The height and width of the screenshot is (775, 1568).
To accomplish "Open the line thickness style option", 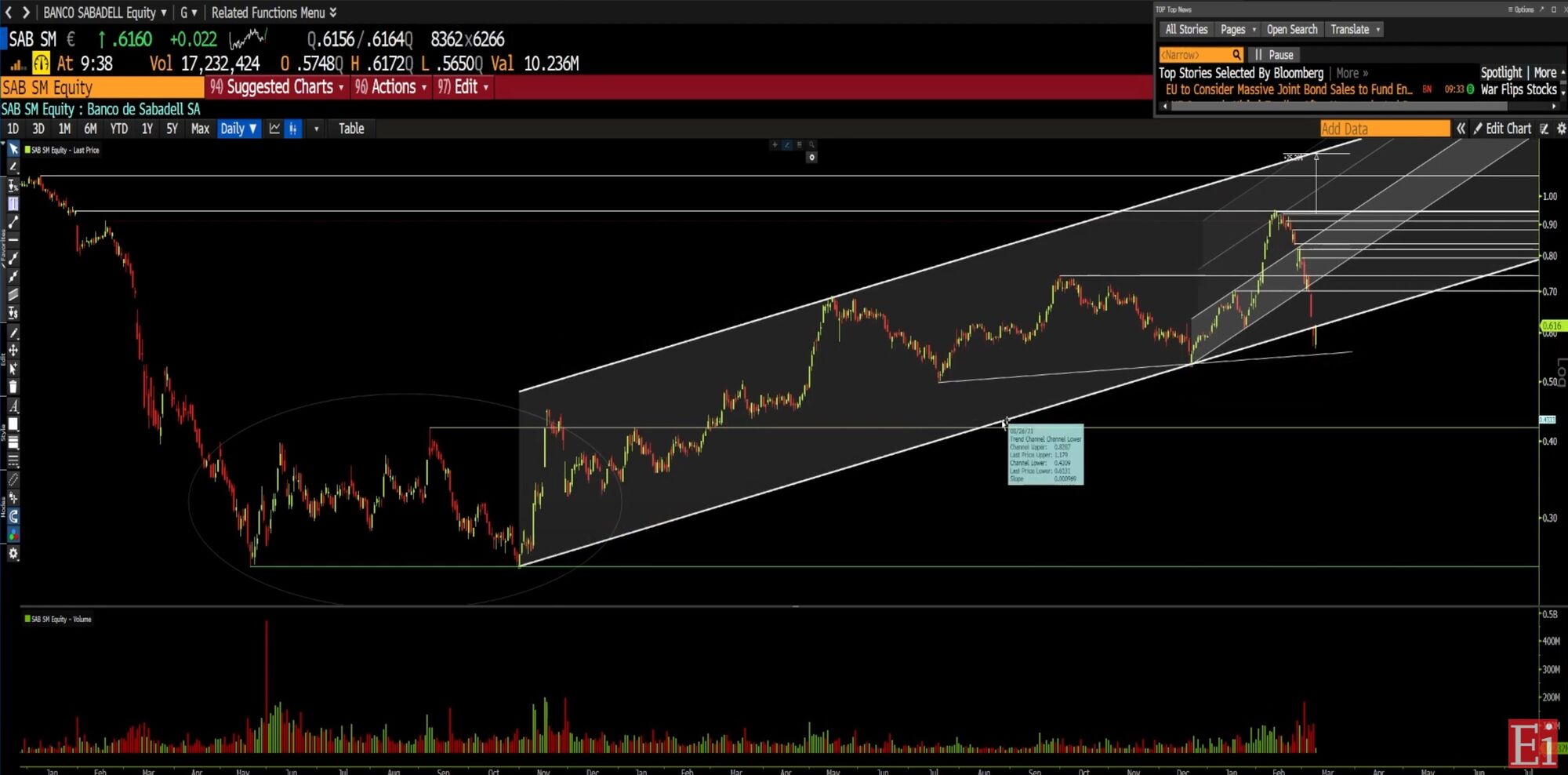I will 13,443.
